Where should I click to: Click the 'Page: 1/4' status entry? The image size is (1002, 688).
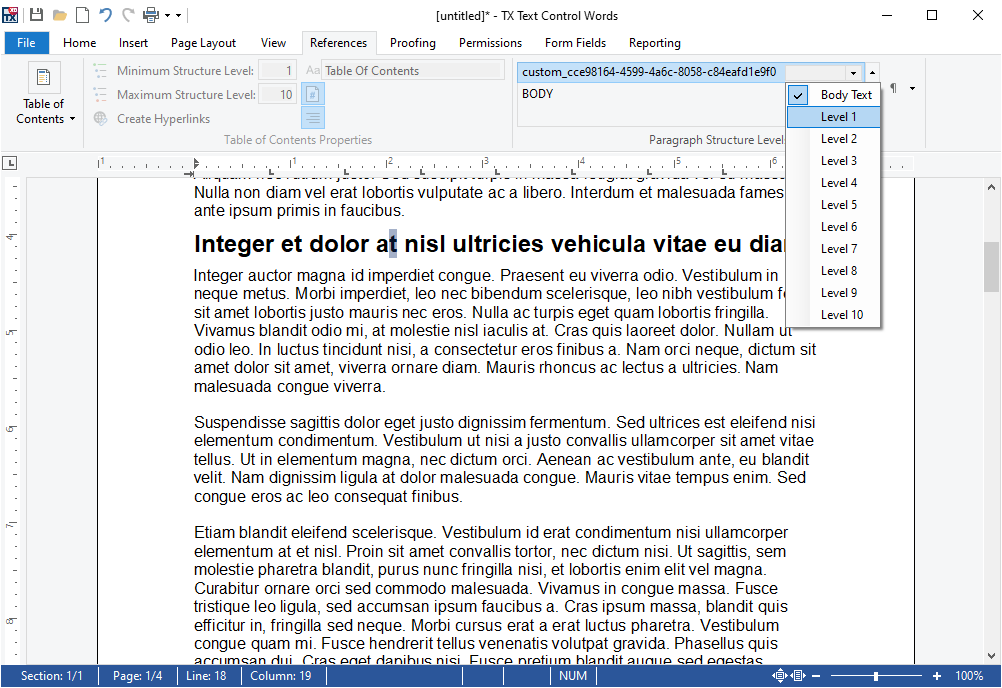pos(137,676)
